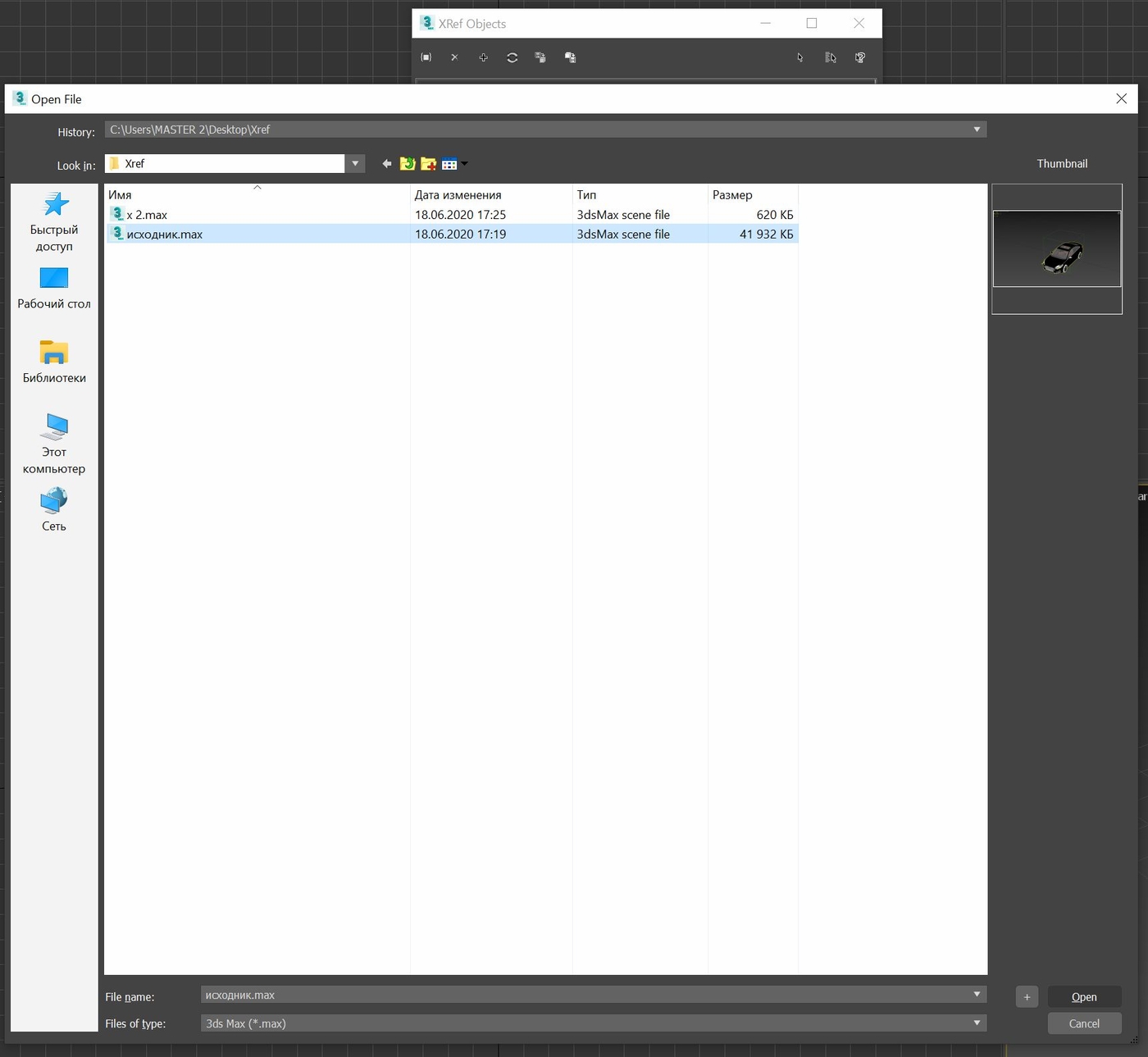Viewport: 1148px width, 1057px height.
Task: Close the Open File dialog
Action: (x=1121, y=98)
